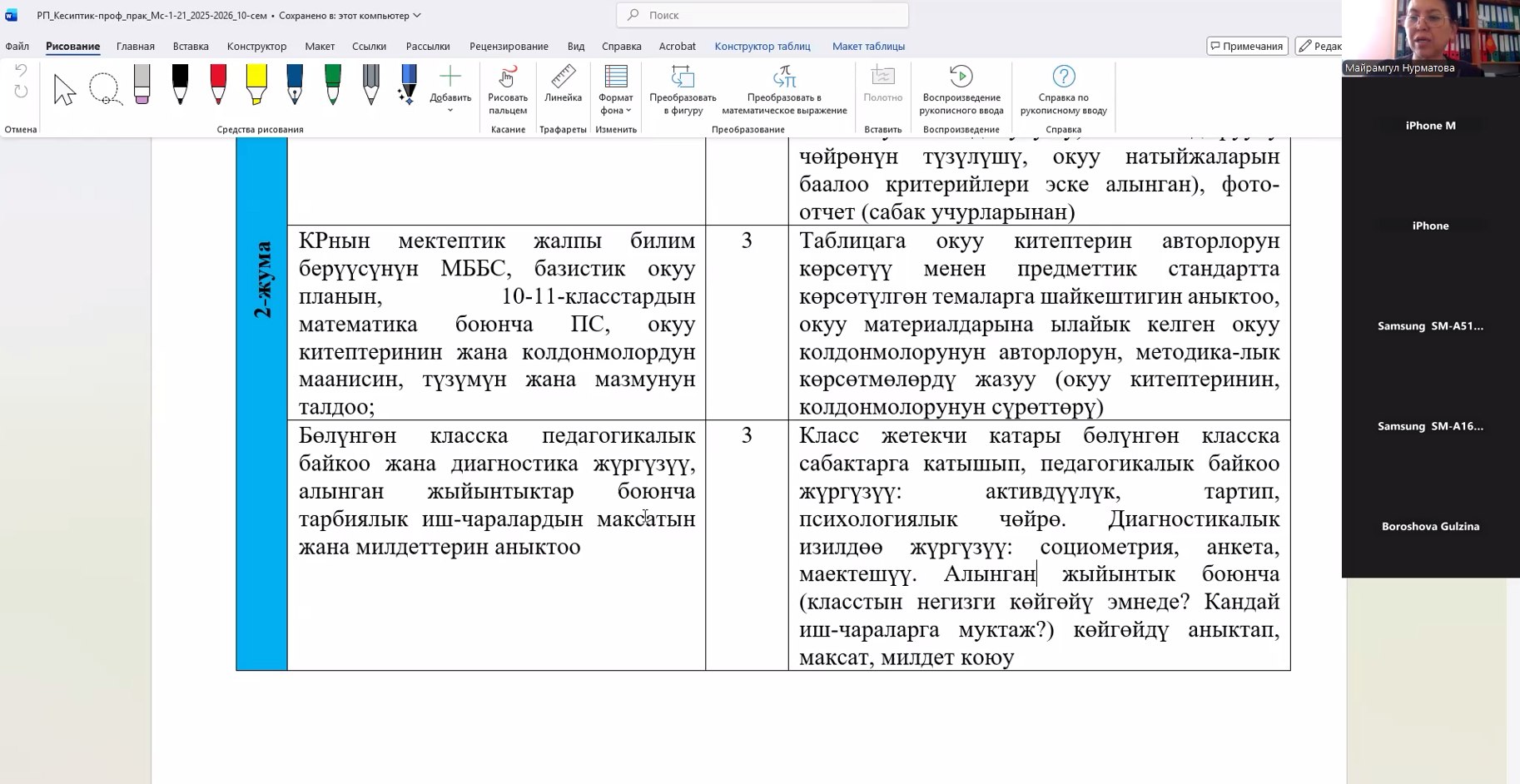
Task: Choose the Lasso select tool
Action: click(x=105, y=89)
